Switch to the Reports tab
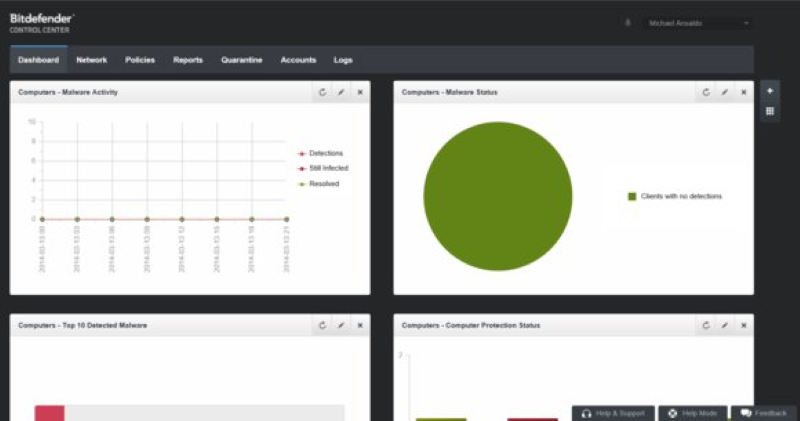Screen dimensions: 800x421 pyautogui.click(x=188, y=60)
